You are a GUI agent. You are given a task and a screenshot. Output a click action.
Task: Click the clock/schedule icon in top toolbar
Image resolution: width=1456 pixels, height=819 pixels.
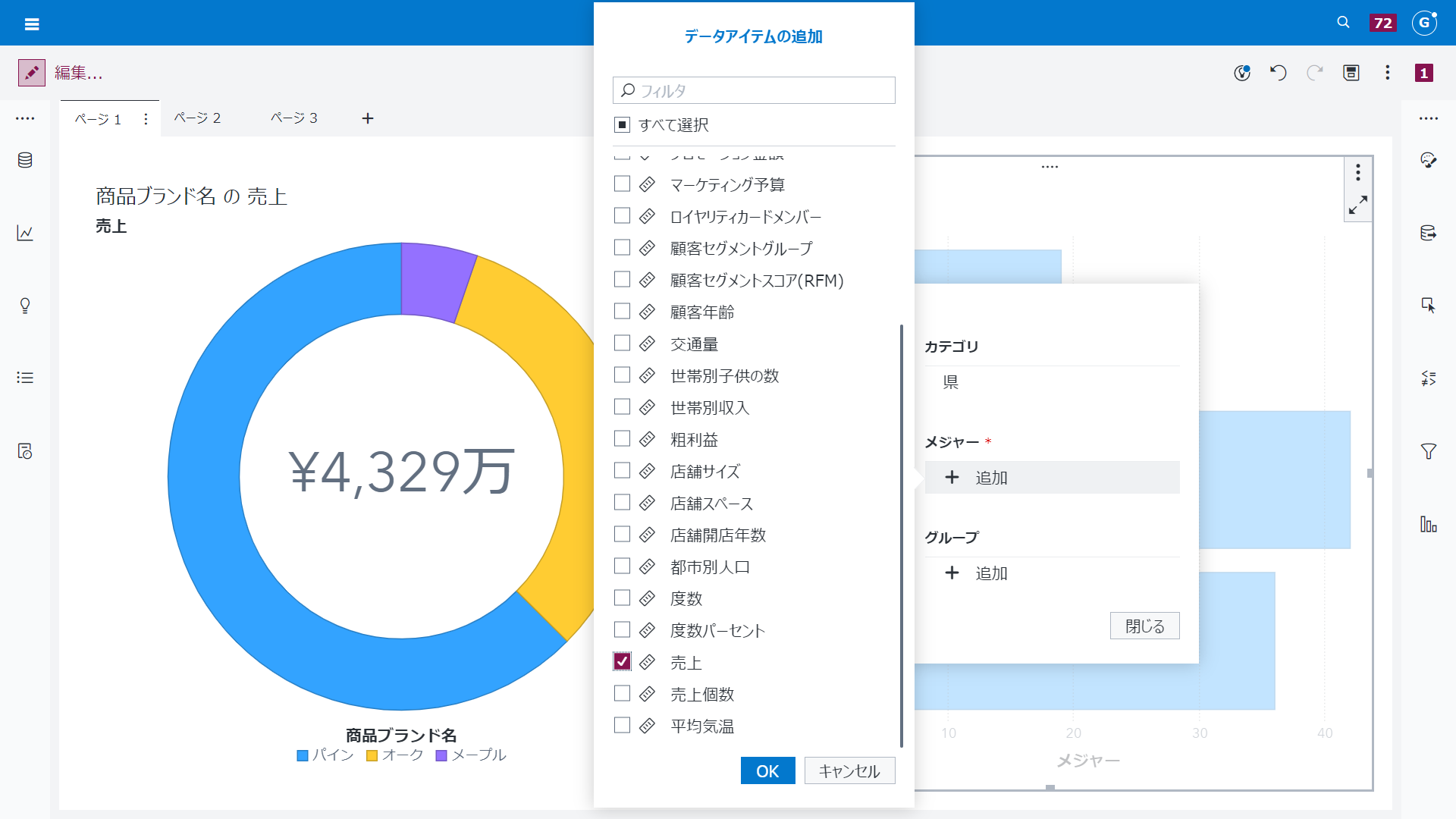pos(1242,73)
